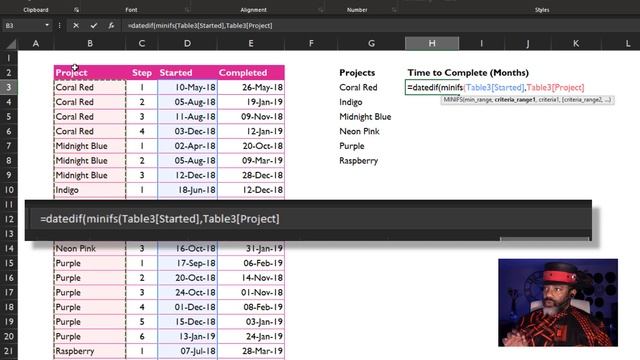Select the Raspberry cell in row 21
640x360 pixels.
tap(90, 351)
